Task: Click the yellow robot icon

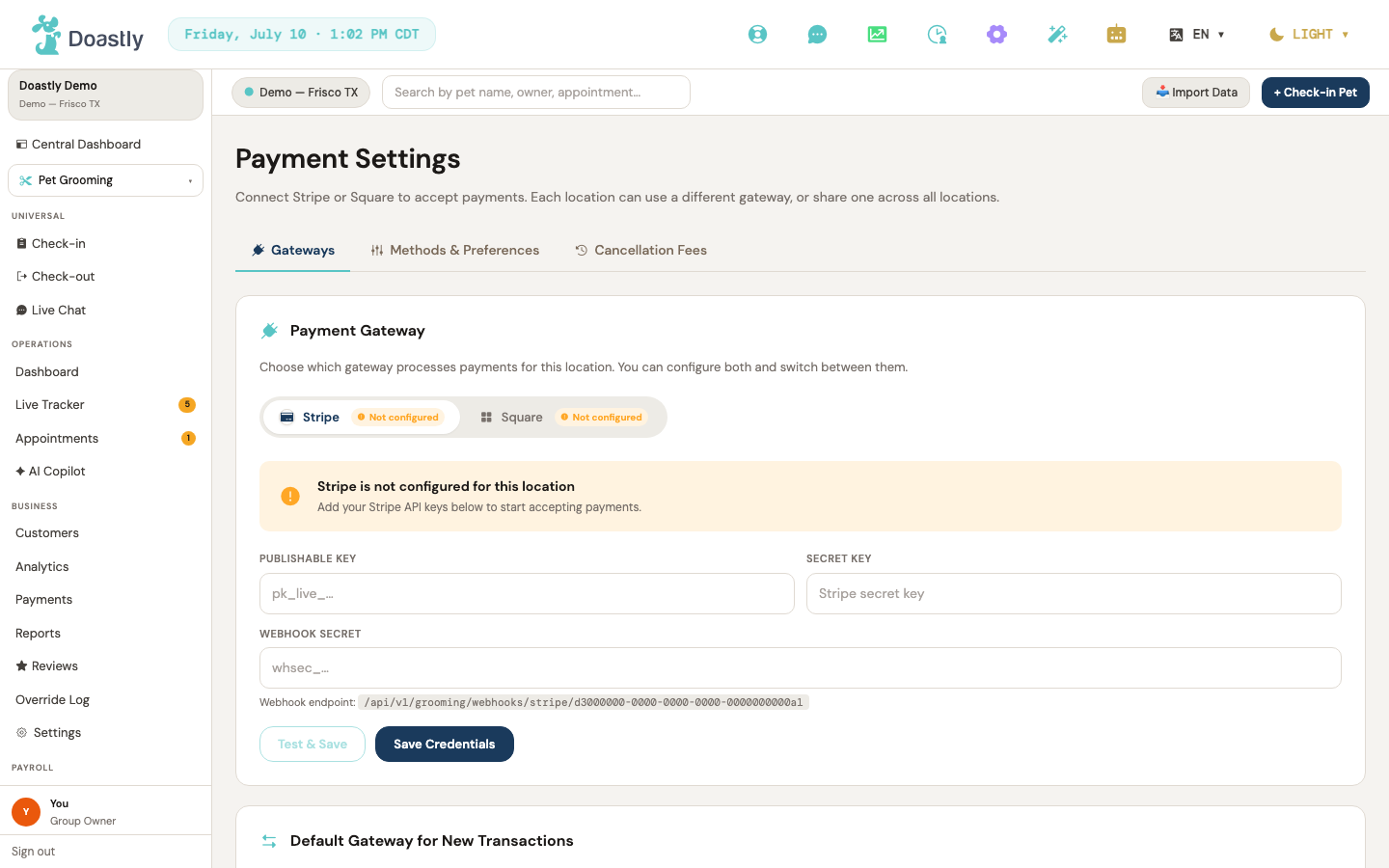Action: 1116,35
